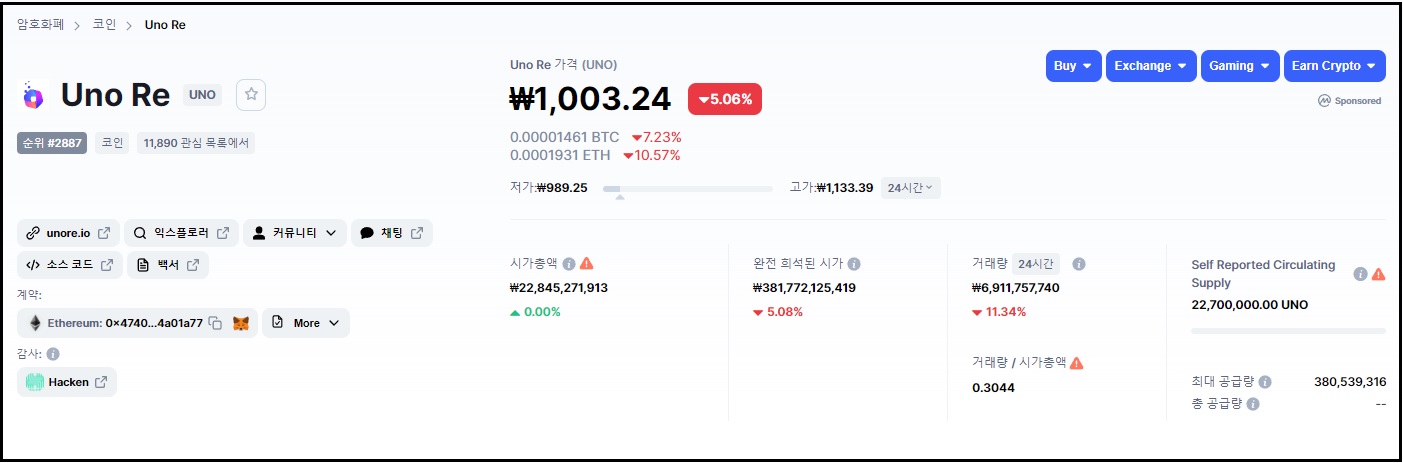The image size is (1403, 463).
Task: Click the market cap warning triangle icon
Action: pyautogui.click(x=587, y=264)
